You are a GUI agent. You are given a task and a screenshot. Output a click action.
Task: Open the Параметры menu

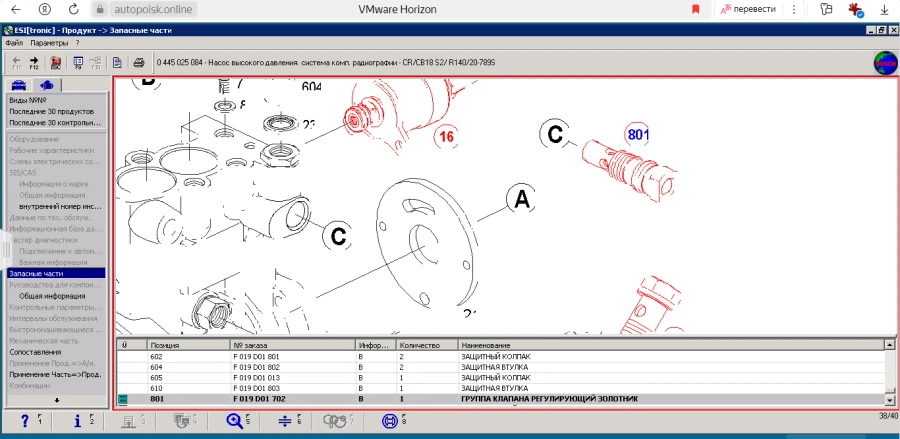coord(49,43)
